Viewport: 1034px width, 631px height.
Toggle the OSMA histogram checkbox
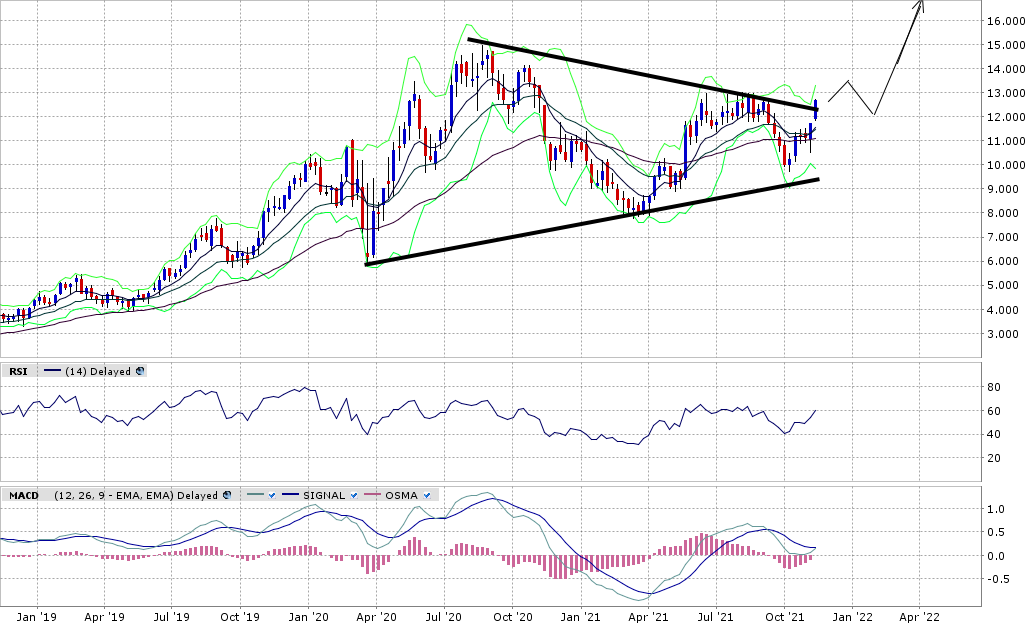[428, 495]
